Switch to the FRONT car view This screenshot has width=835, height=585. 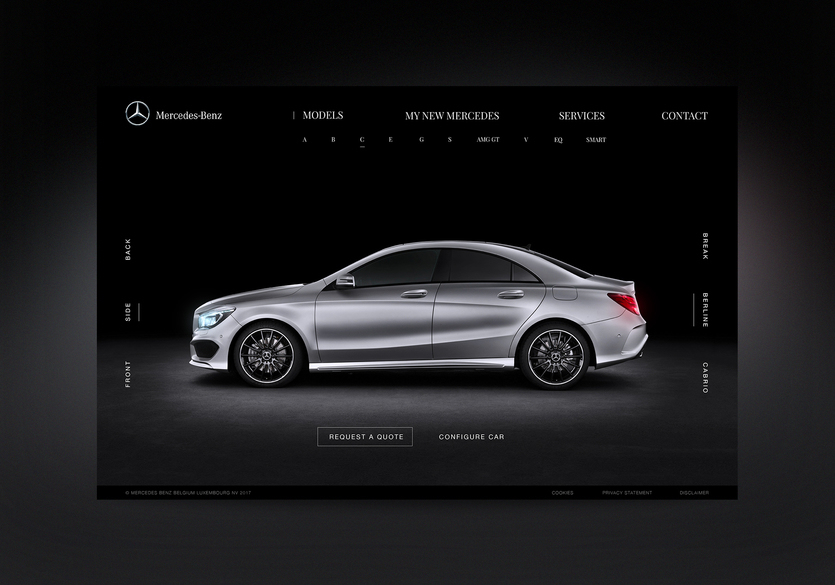pos(128,374)
